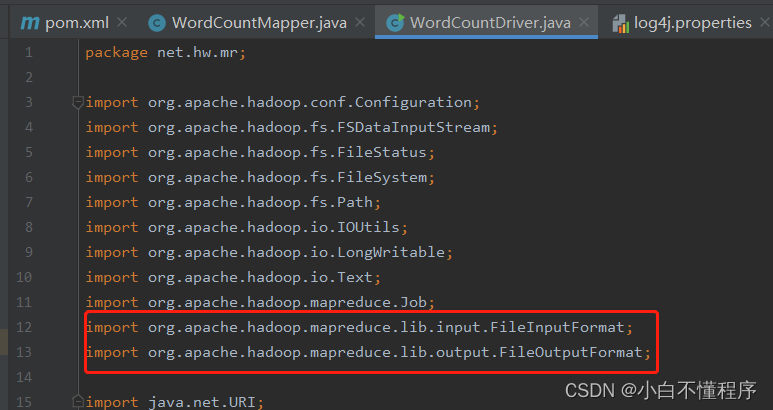
Task: Click the runnable class icon on WordCountDriver.java tab
Action: (395, 23)
